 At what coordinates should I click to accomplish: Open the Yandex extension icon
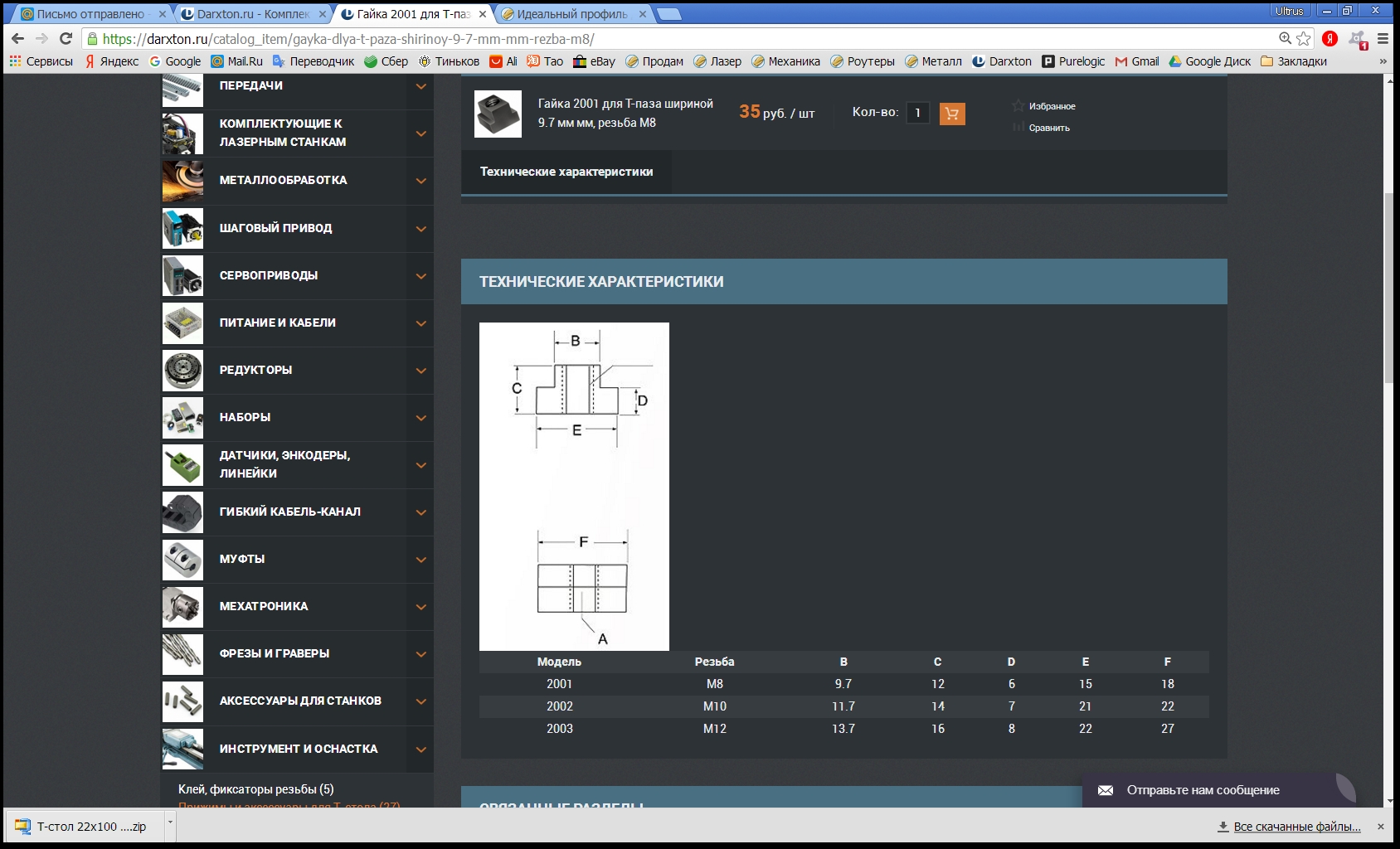pos(1330,38)
